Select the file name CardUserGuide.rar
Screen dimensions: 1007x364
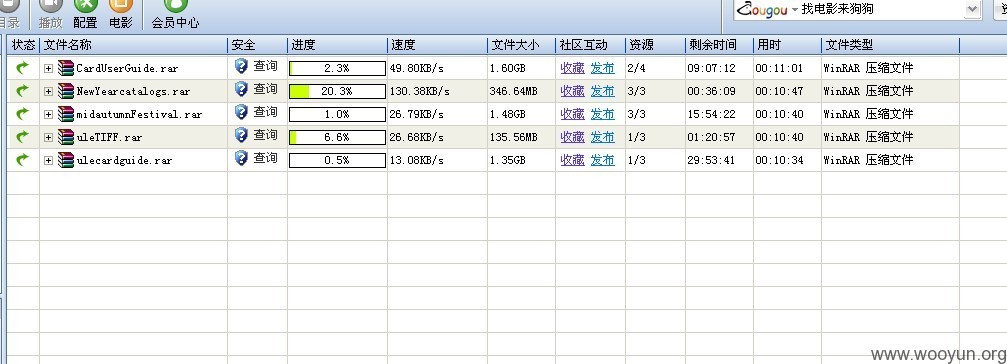click(127, 68)
